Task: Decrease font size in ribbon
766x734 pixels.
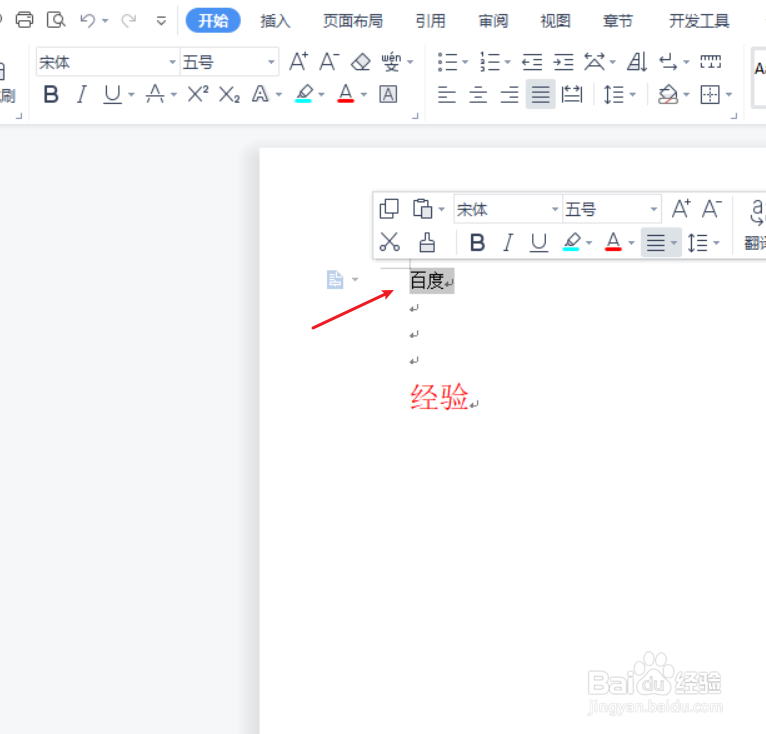Action: [x=329, y=62]
